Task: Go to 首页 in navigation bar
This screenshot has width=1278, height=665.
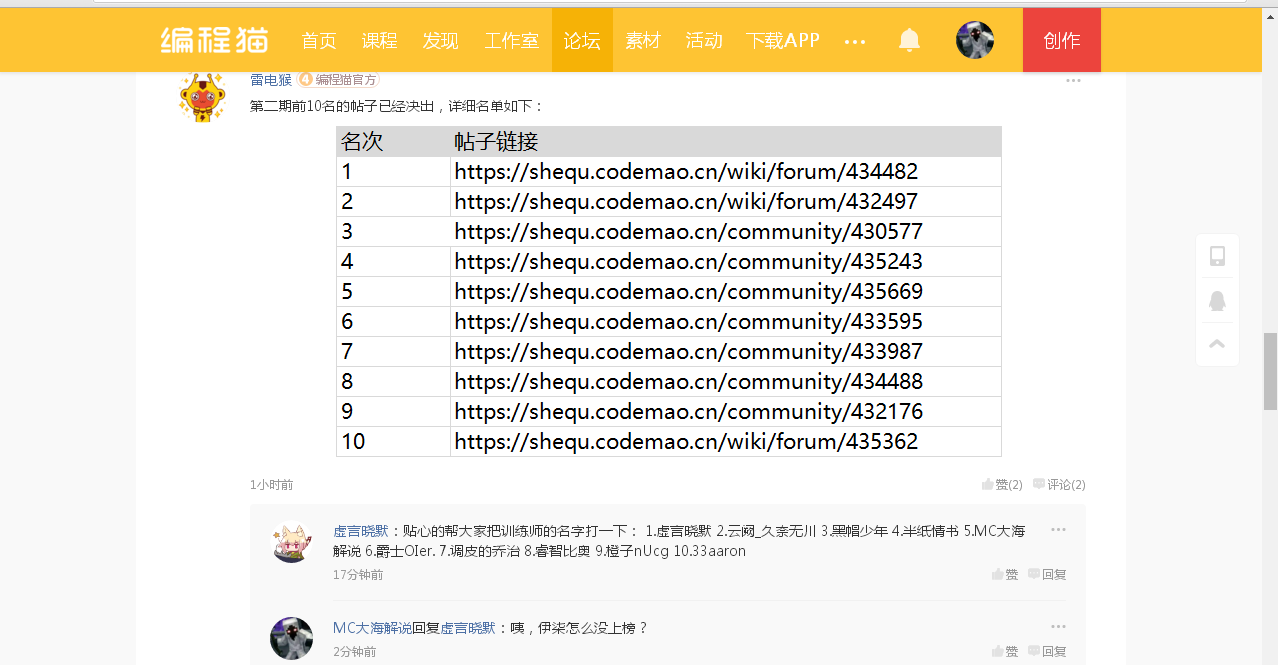Action: click(319, 40)
